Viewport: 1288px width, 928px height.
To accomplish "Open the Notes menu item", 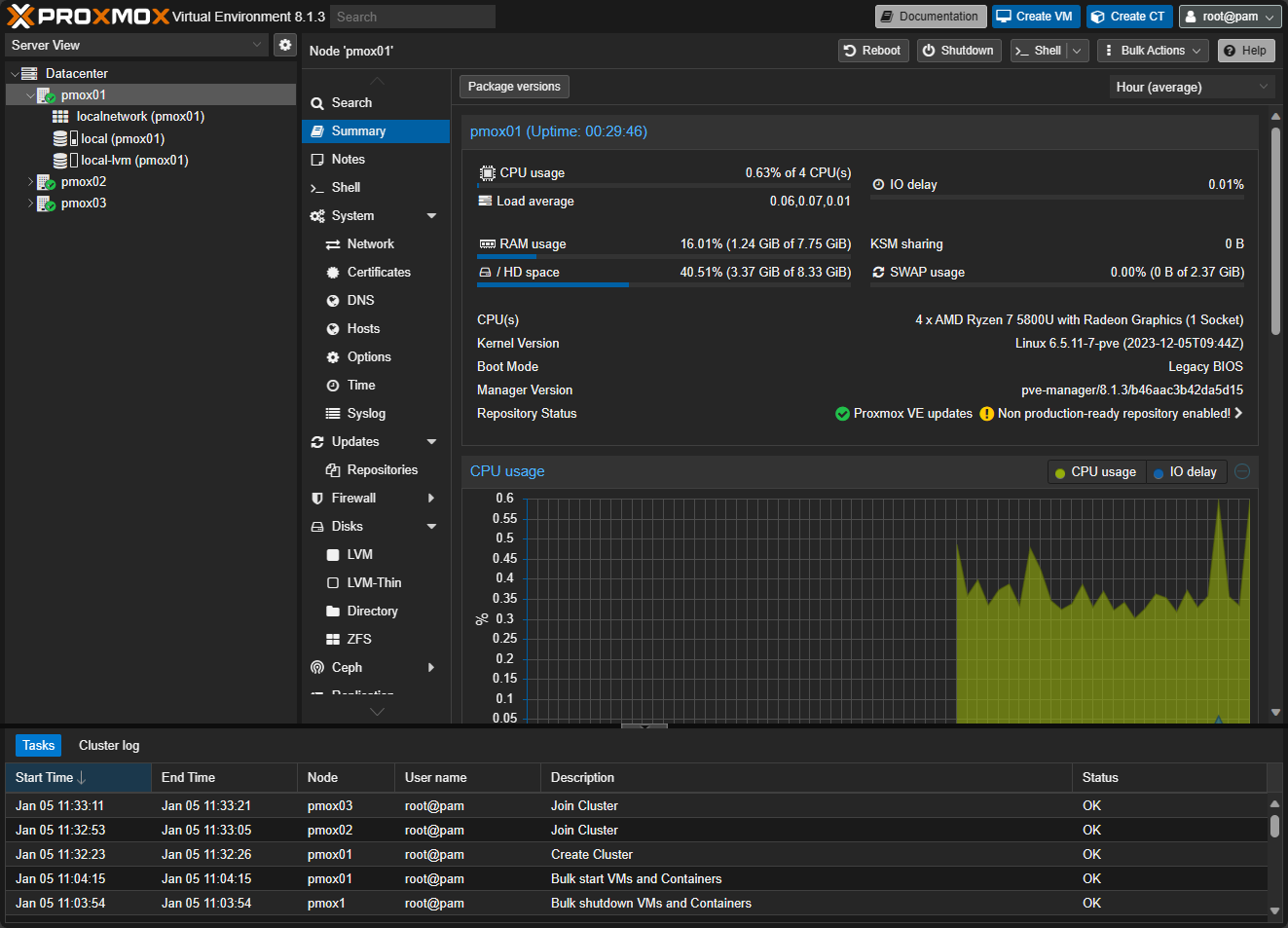I will click(x=348, y=159).
